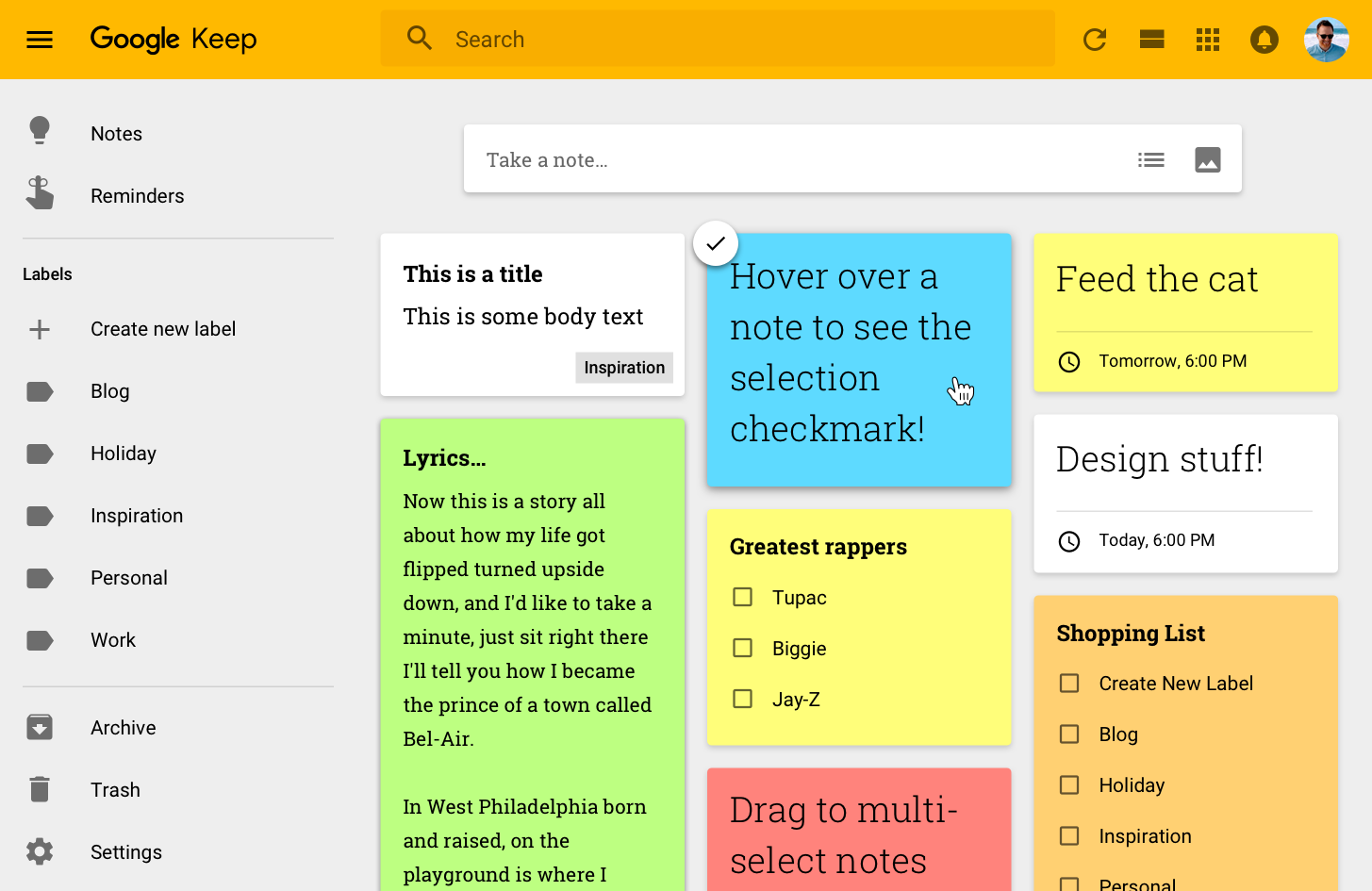
Task: Click the refresh icon in the header
Action: click(x=1094, y=40)
